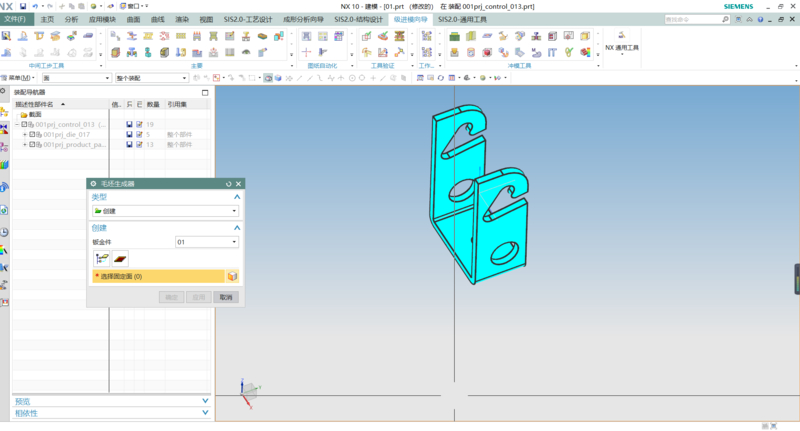Close the 毛坯生成器 dialog
The height and width of the screenshot is (431, 800).
(x=238, y=184)
